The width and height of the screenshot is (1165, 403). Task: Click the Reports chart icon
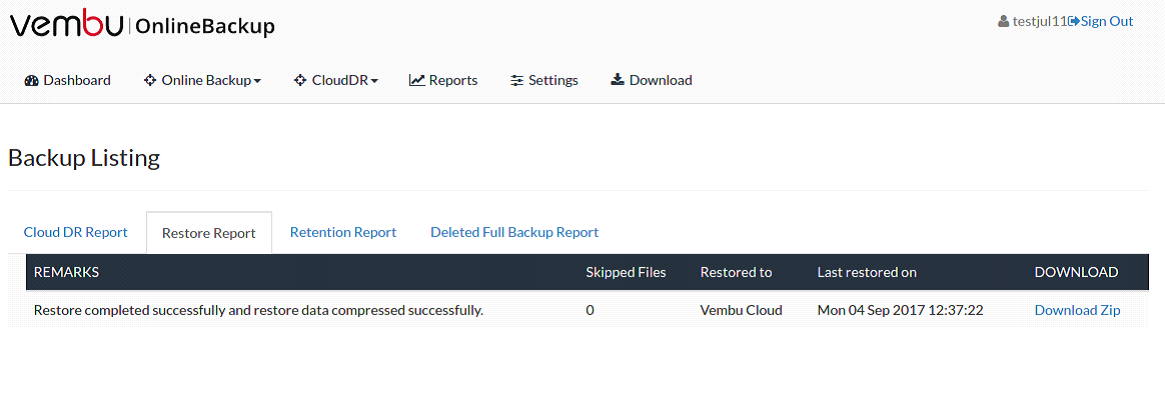pos(417,80)
